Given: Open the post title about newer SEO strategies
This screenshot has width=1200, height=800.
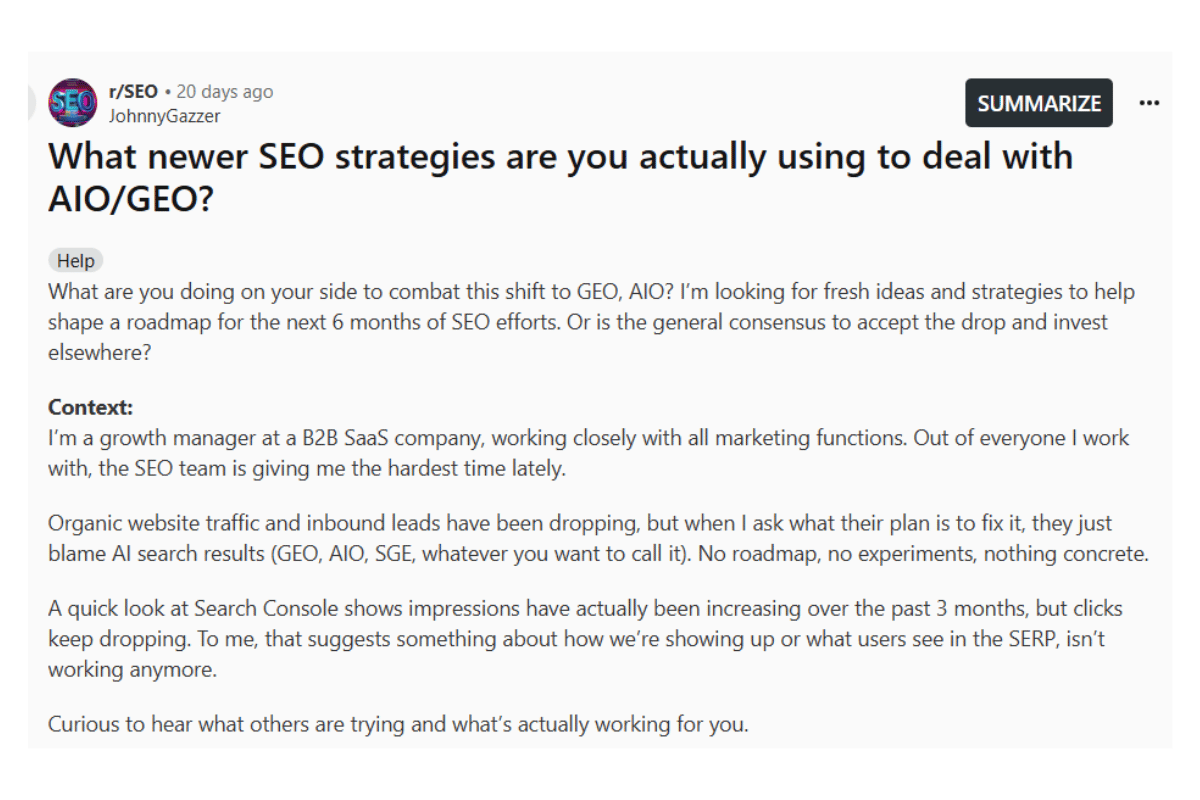Looking at the screenshot, I should [560, 177].
